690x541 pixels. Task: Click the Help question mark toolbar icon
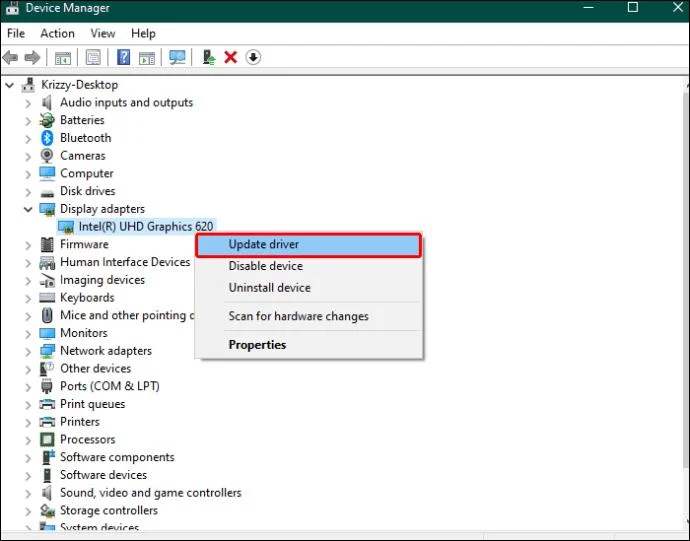[x=124, y=57]
